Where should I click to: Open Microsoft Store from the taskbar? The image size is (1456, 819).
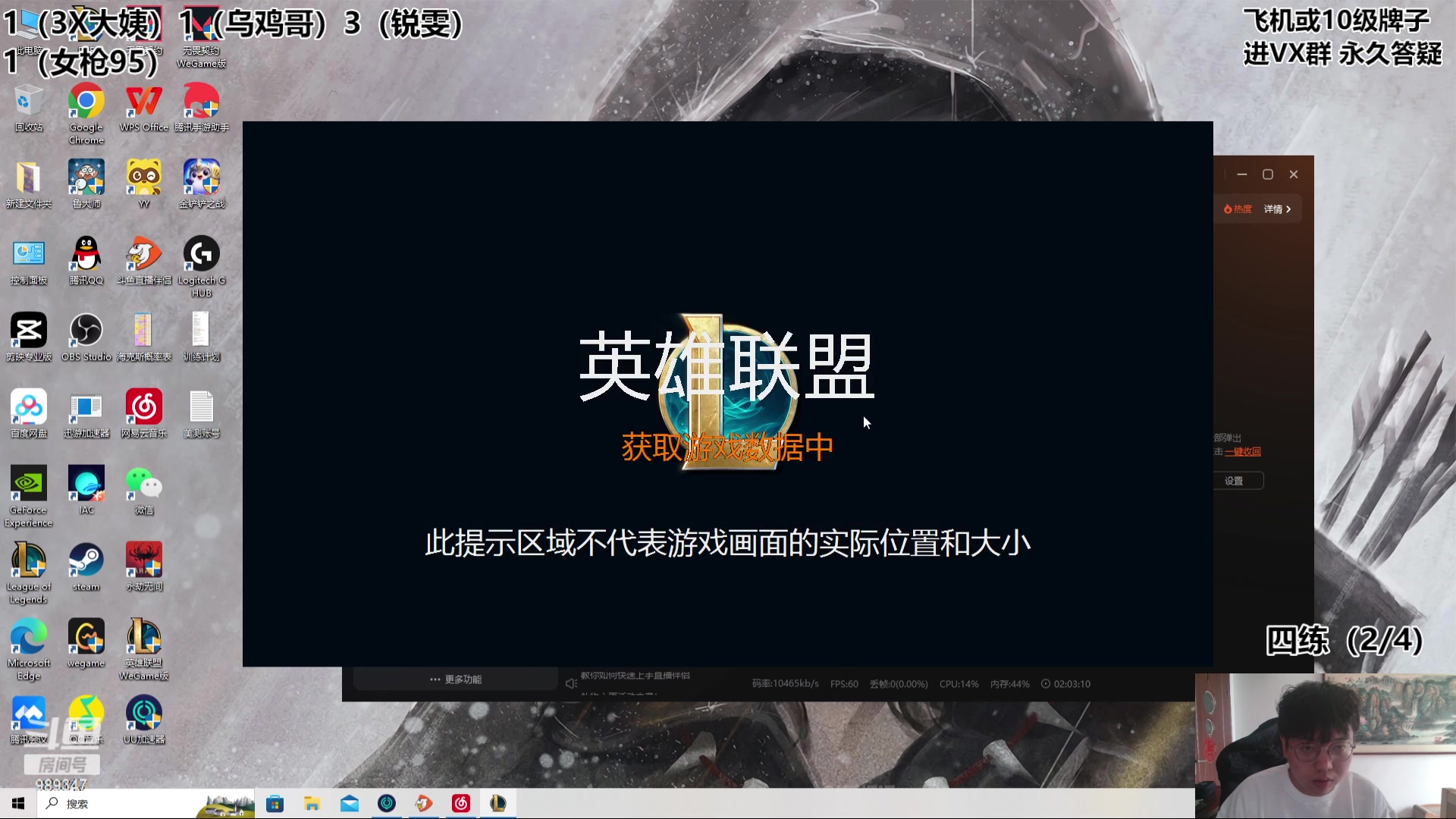pyautogui.click(x=275, y=804)
